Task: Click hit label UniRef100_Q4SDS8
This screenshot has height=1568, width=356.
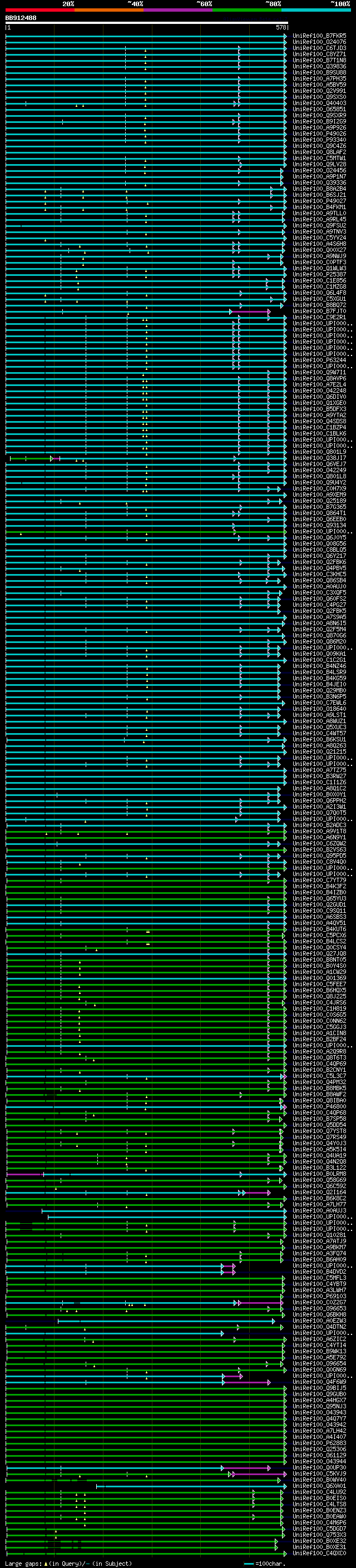Action: [x=319, y=421]
